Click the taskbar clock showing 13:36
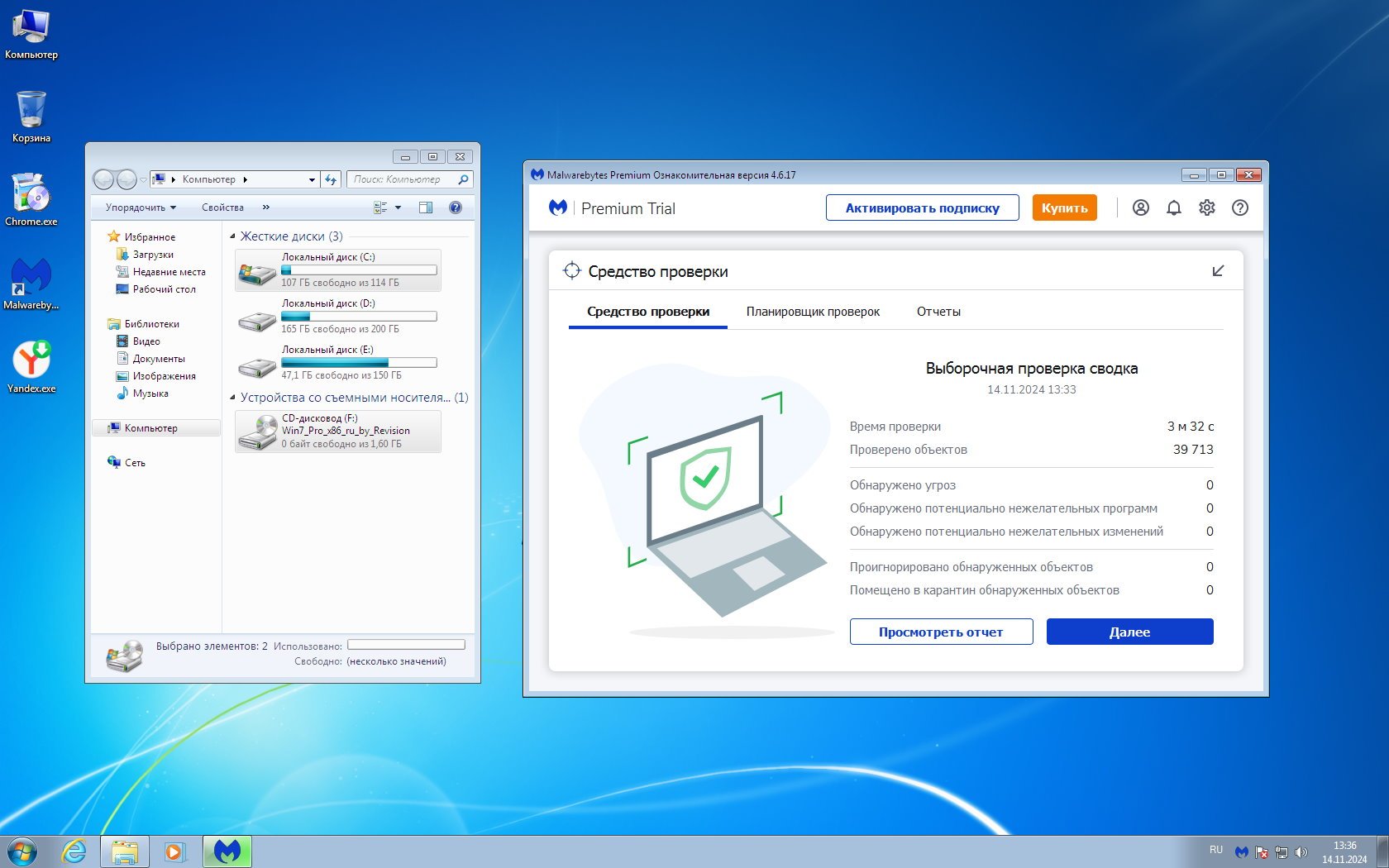The height and width of the screenshot is (868, 1389). click(1344, 852)
